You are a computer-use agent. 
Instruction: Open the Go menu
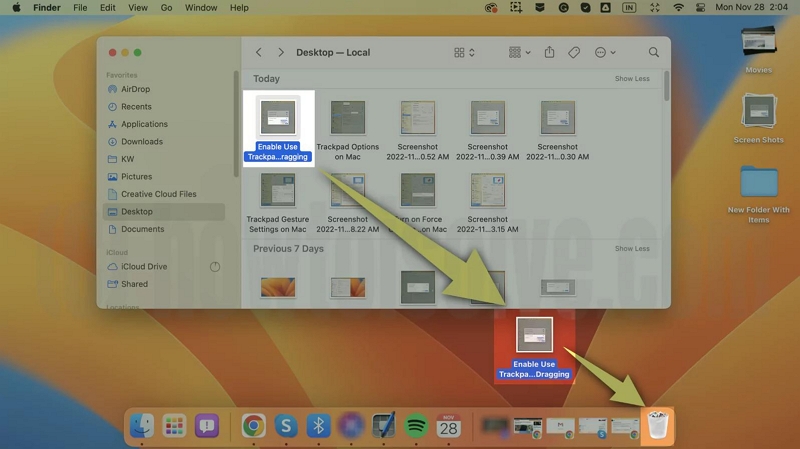point(166,8)
